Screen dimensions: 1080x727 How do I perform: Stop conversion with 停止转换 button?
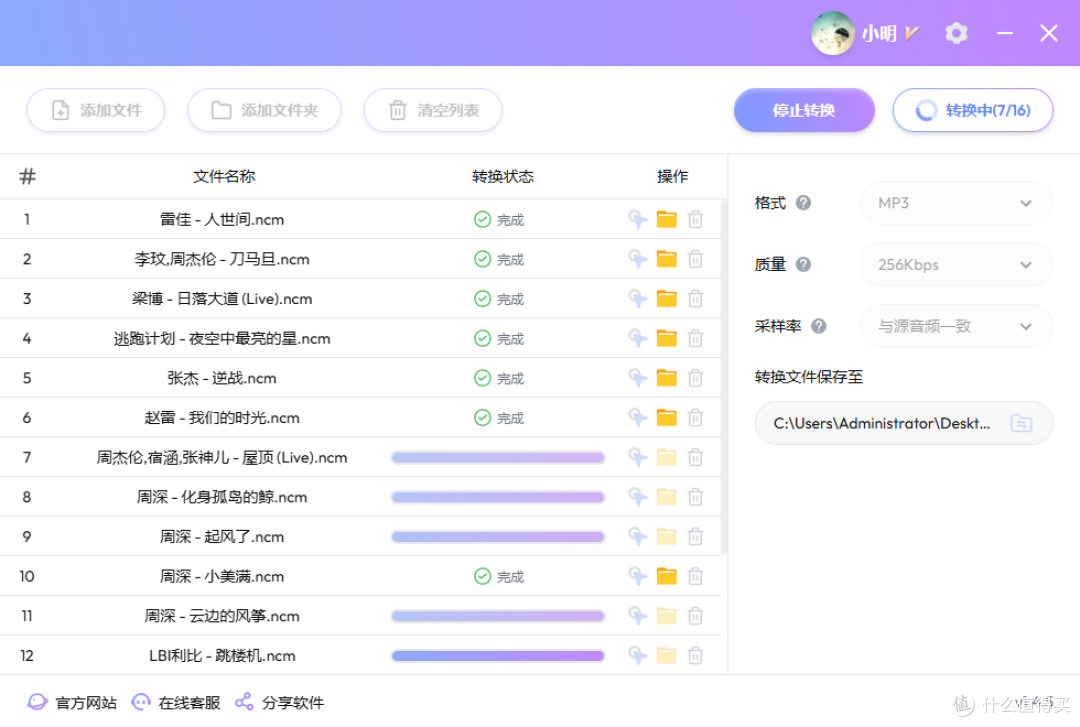pyautogui.click(x=804, y=110)
